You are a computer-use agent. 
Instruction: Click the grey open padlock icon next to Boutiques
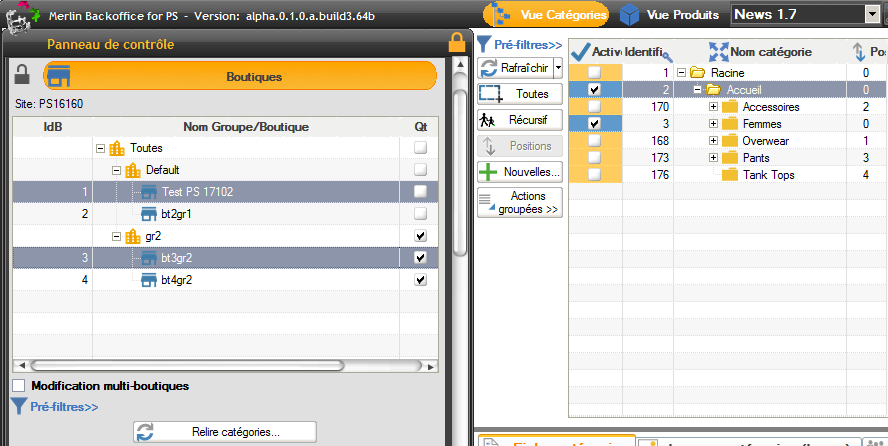pyautogui.click(x=22, y=75)
